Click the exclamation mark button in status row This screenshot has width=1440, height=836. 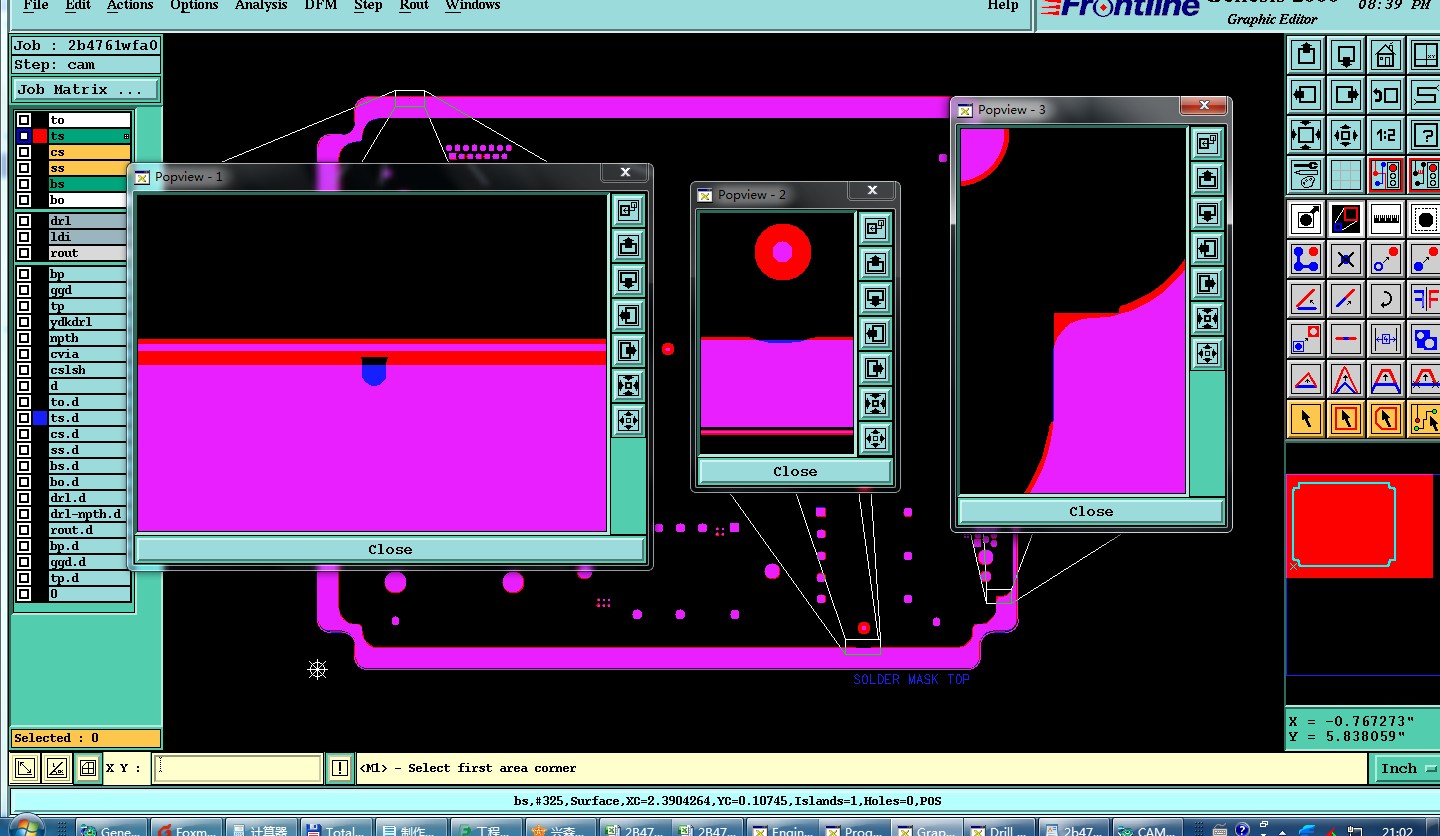coord(340,768)
